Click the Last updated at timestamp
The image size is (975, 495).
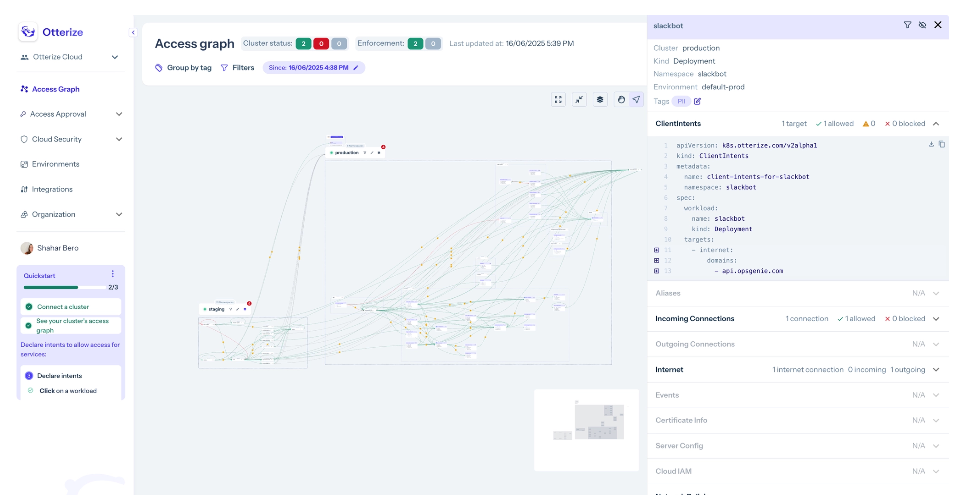[x=540, y=44]
